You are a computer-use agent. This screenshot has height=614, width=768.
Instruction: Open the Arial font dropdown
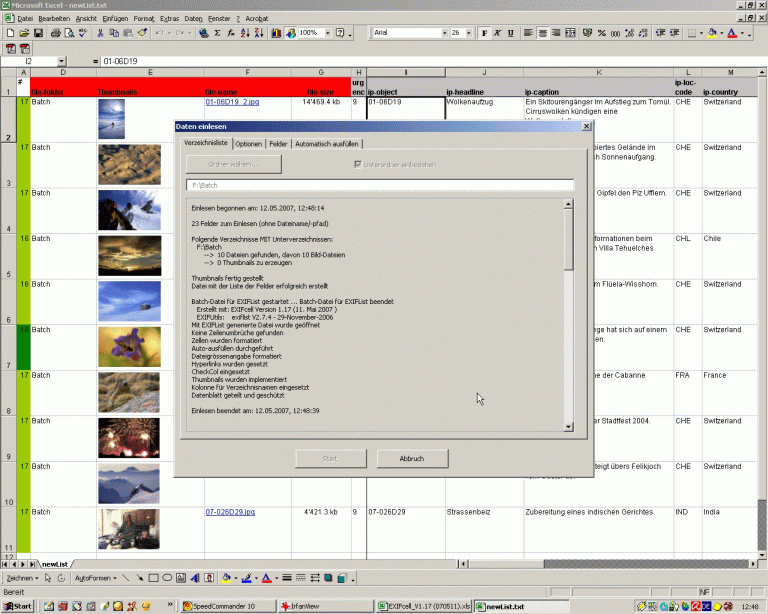point(445,33)
